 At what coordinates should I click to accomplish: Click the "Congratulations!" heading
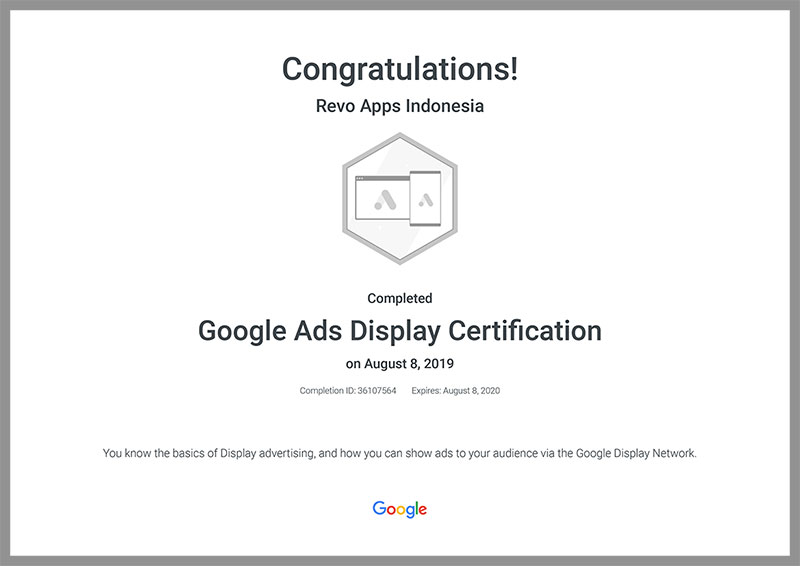pyautogui.click(x=400, y=69)
